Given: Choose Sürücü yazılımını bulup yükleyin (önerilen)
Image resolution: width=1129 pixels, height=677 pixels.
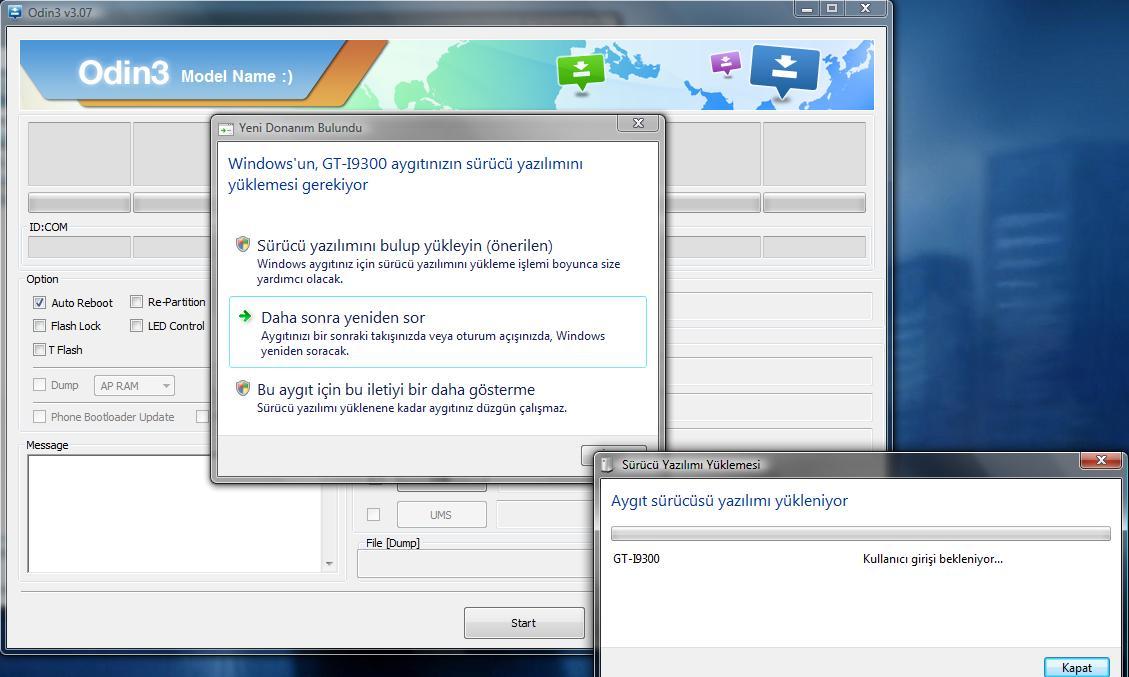Looking at the screenshot, I should pos(438,260).
